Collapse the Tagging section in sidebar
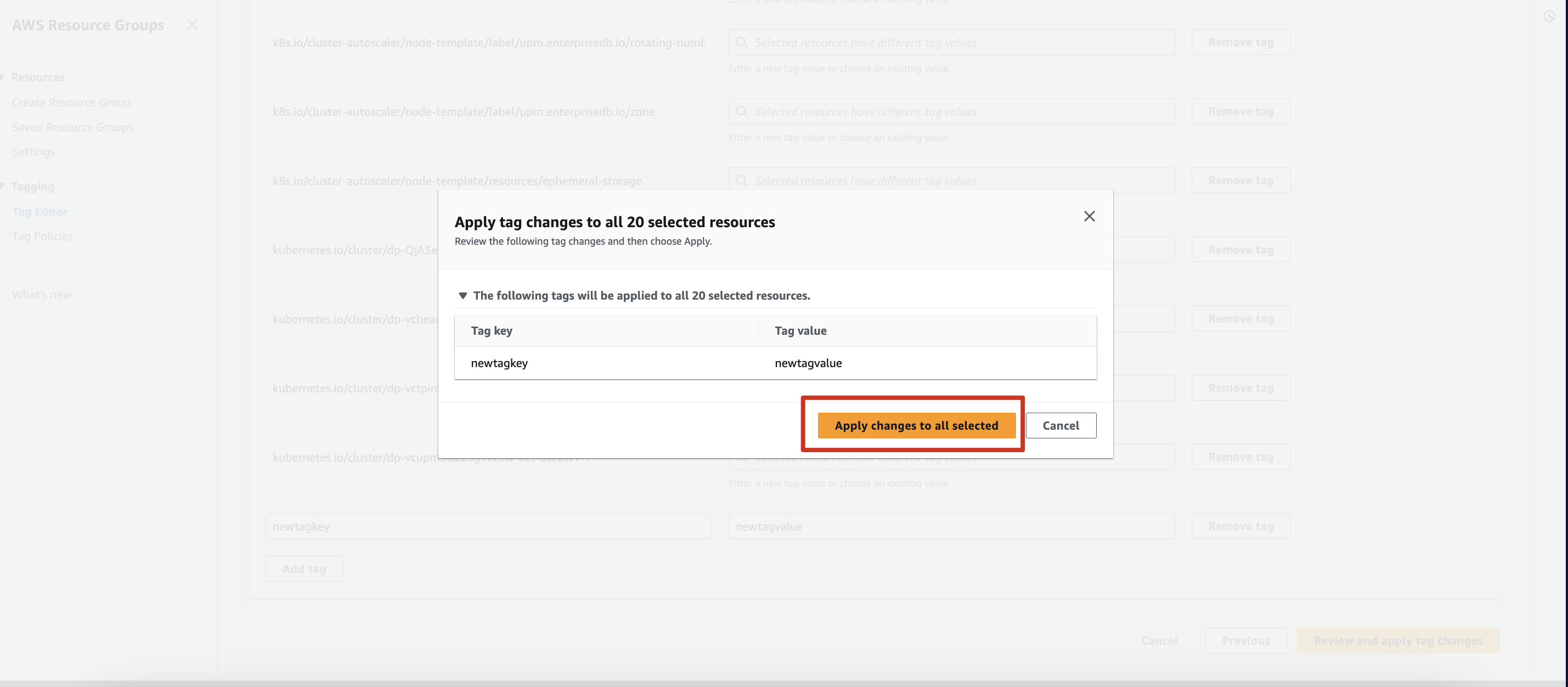Viewport: 1568px width, 687px height. point(2,186)
